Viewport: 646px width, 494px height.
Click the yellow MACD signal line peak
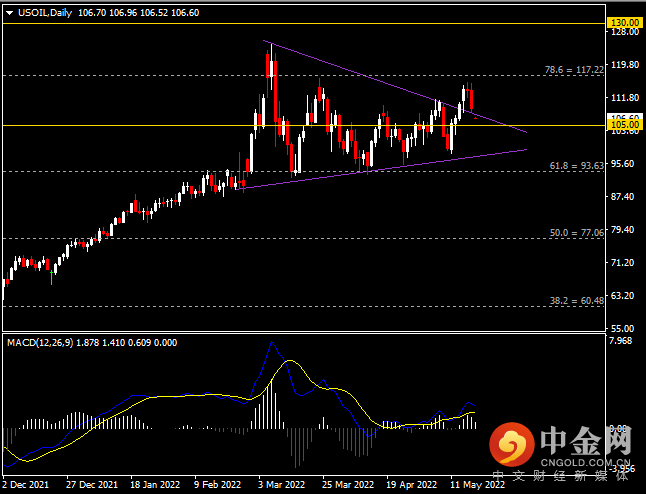tap(291, 361)
